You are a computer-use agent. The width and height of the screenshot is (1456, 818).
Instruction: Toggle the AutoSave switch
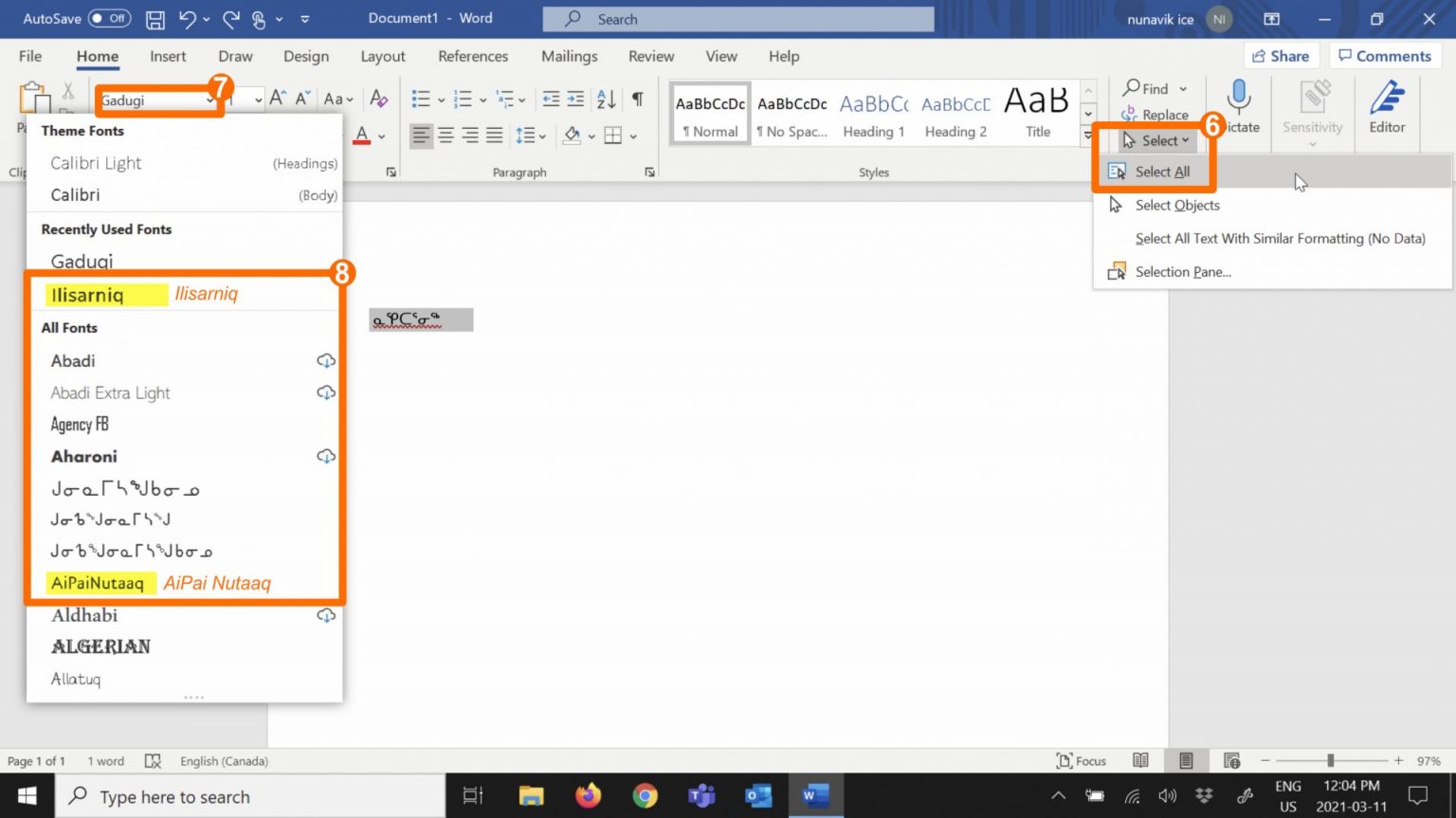coord(109,19)
